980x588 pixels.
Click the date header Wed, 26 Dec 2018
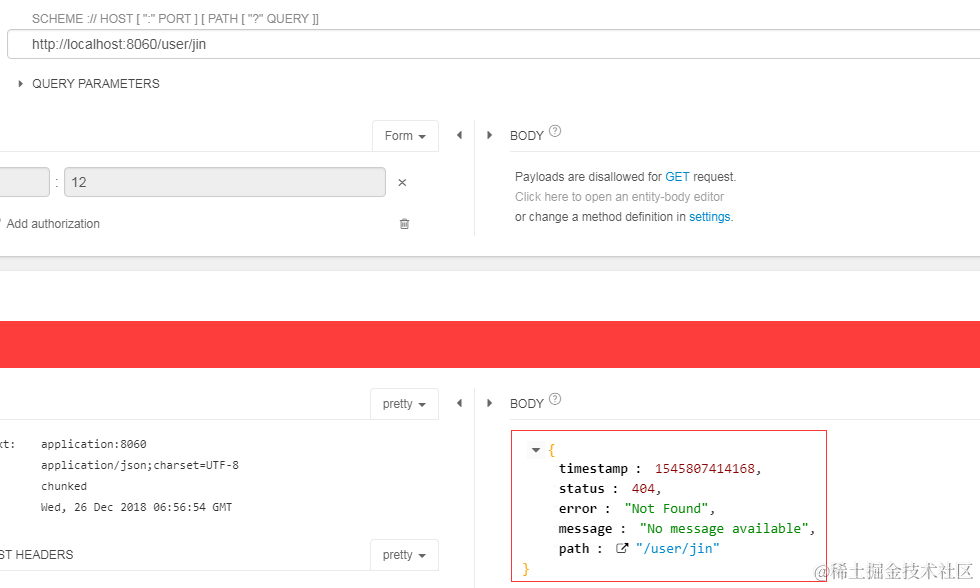pos(136,507)
